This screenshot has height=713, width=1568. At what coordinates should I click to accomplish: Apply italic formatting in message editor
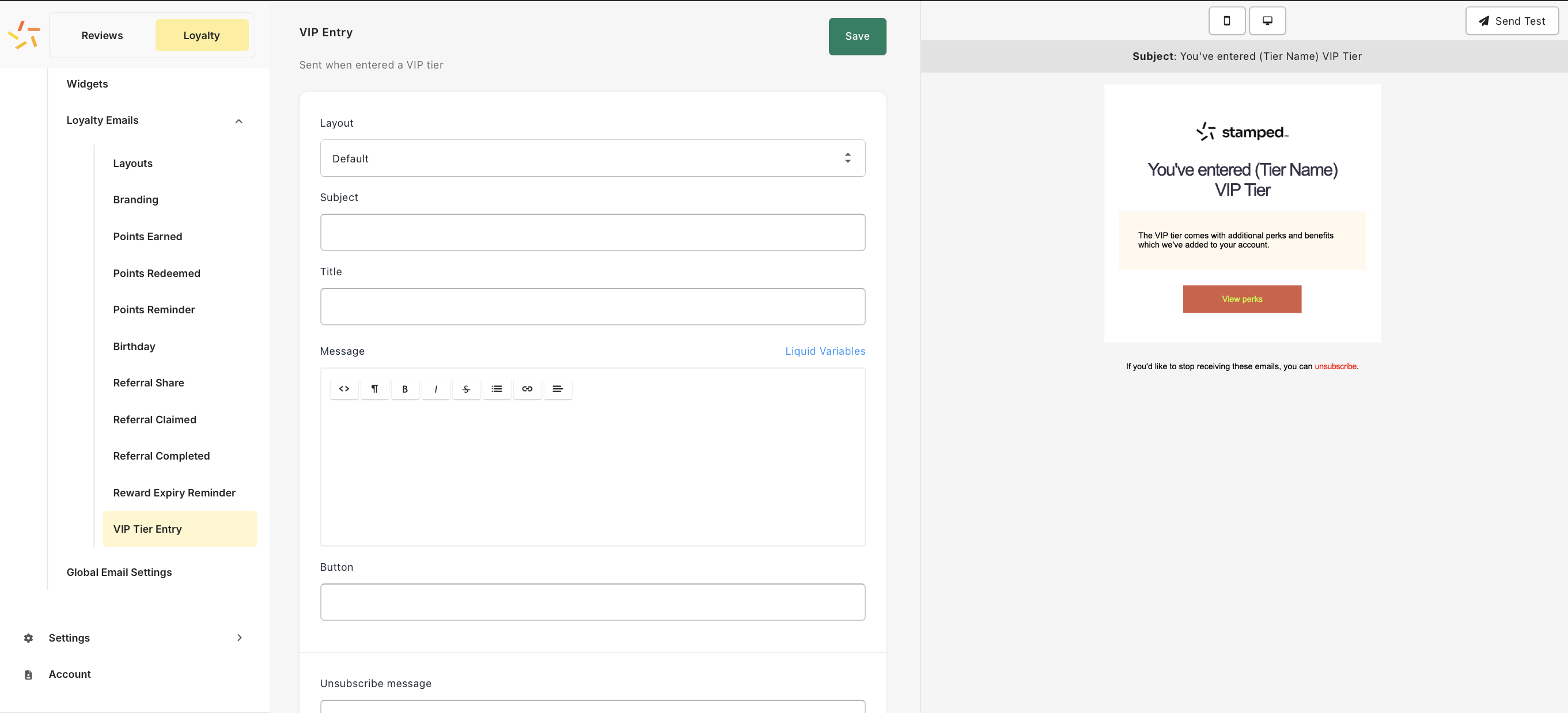point(436,389)
